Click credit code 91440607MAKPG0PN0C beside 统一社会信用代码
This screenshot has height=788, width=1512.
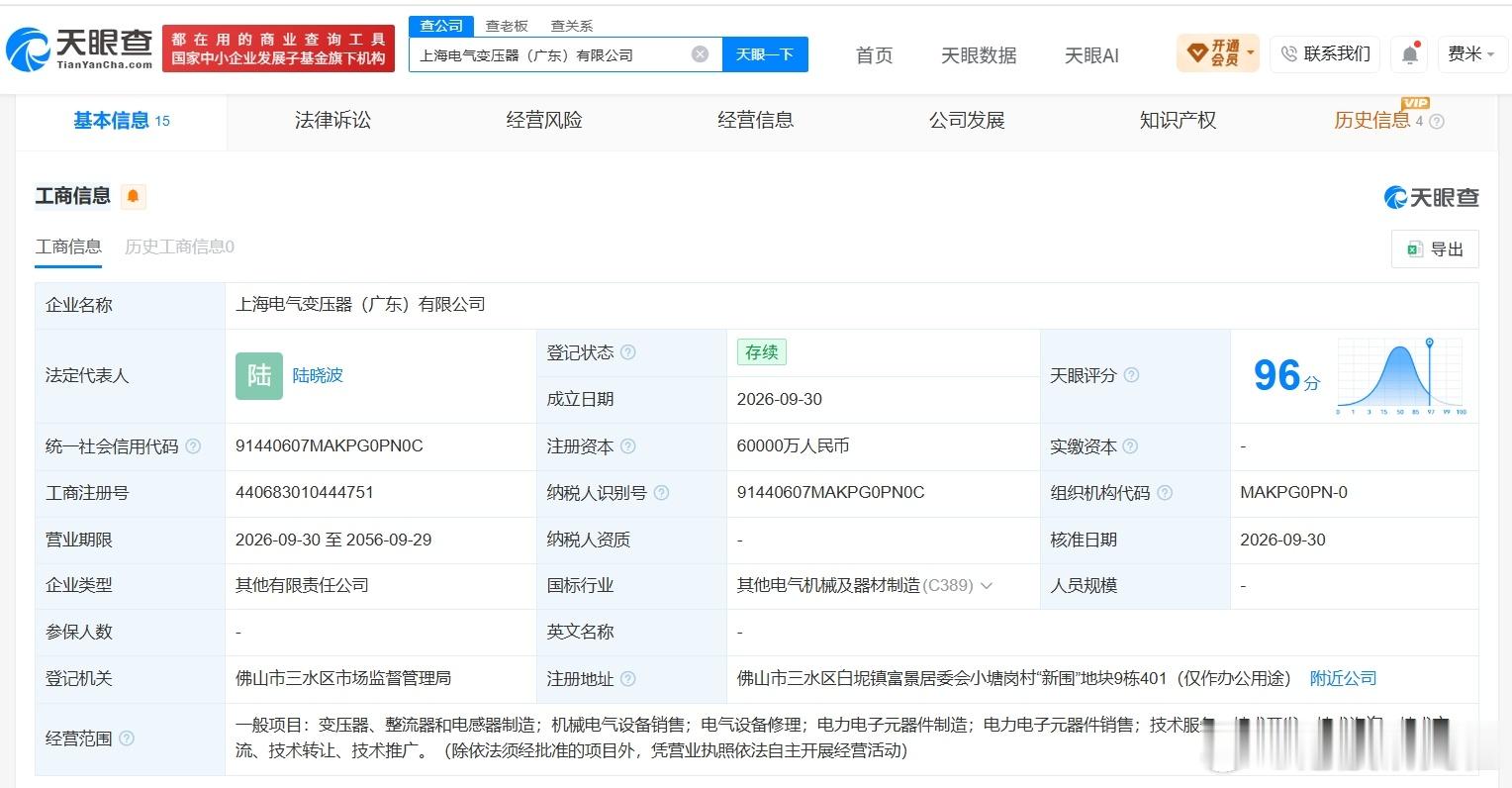330,446
